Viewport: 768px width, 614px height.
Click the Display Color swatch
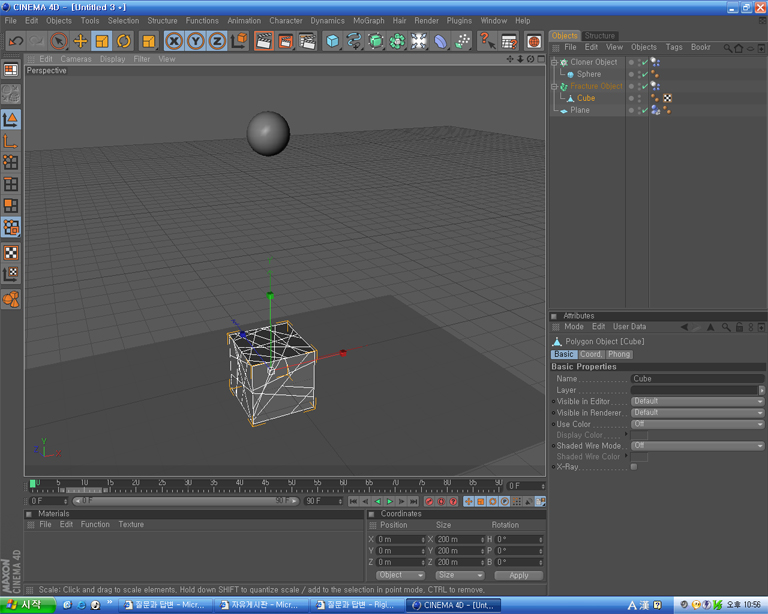click(639, 435)
